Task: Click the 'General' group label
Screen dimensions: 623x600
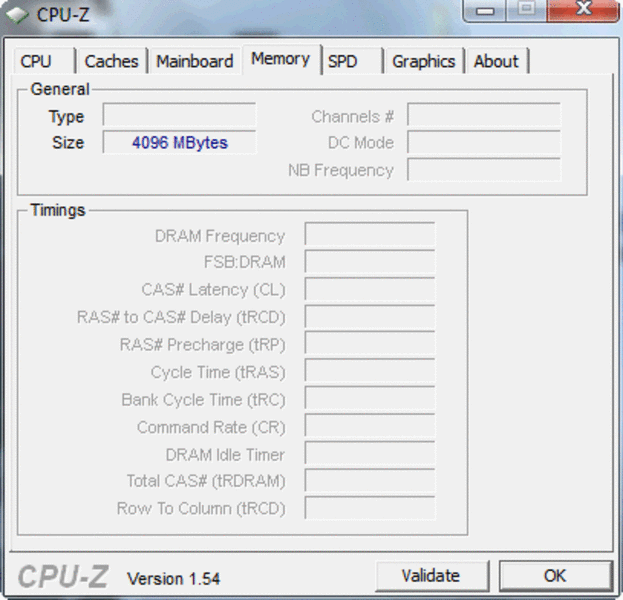Action: click(60, 89)
